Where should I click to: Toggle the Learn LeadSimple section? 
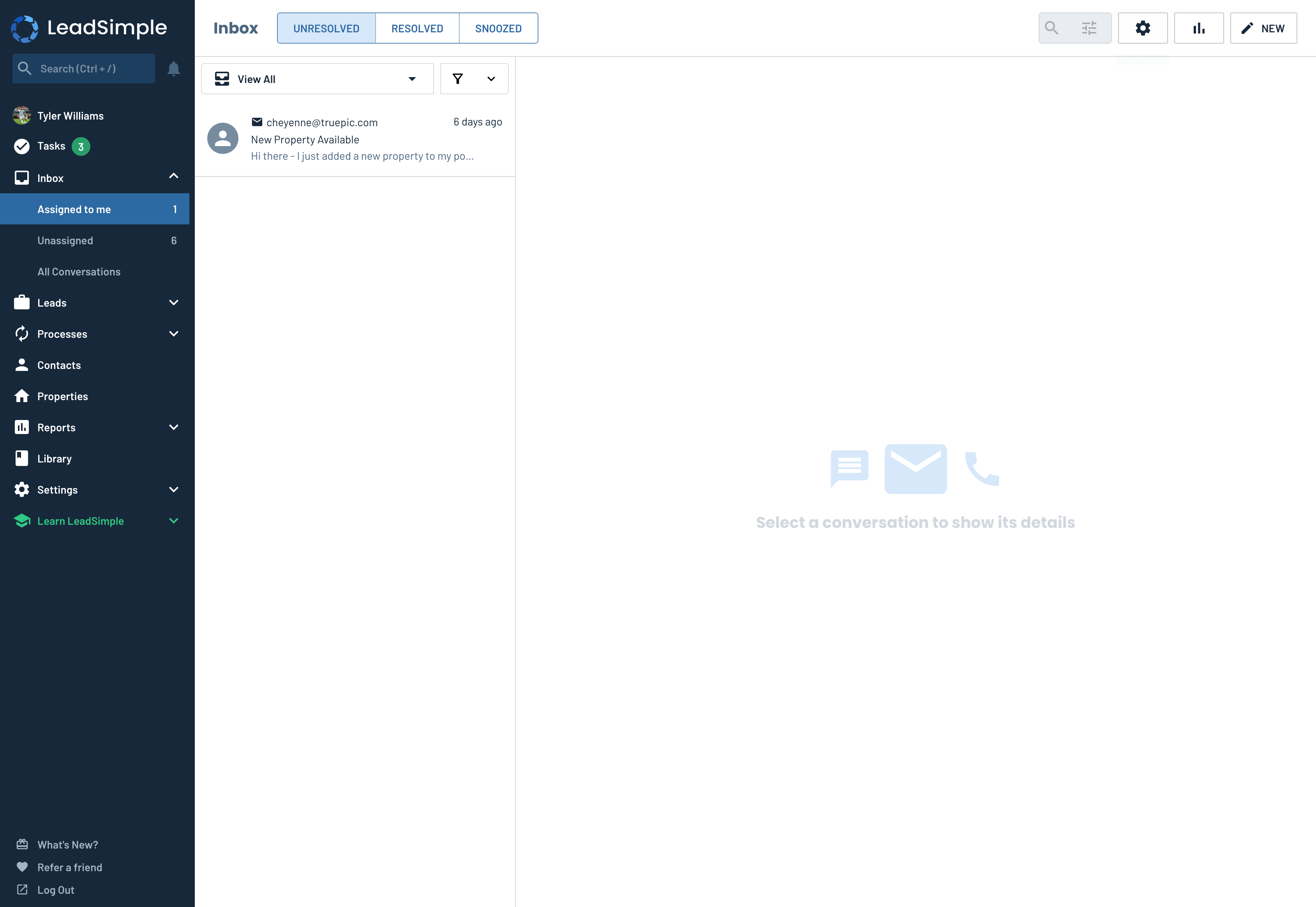coord(173,521)
